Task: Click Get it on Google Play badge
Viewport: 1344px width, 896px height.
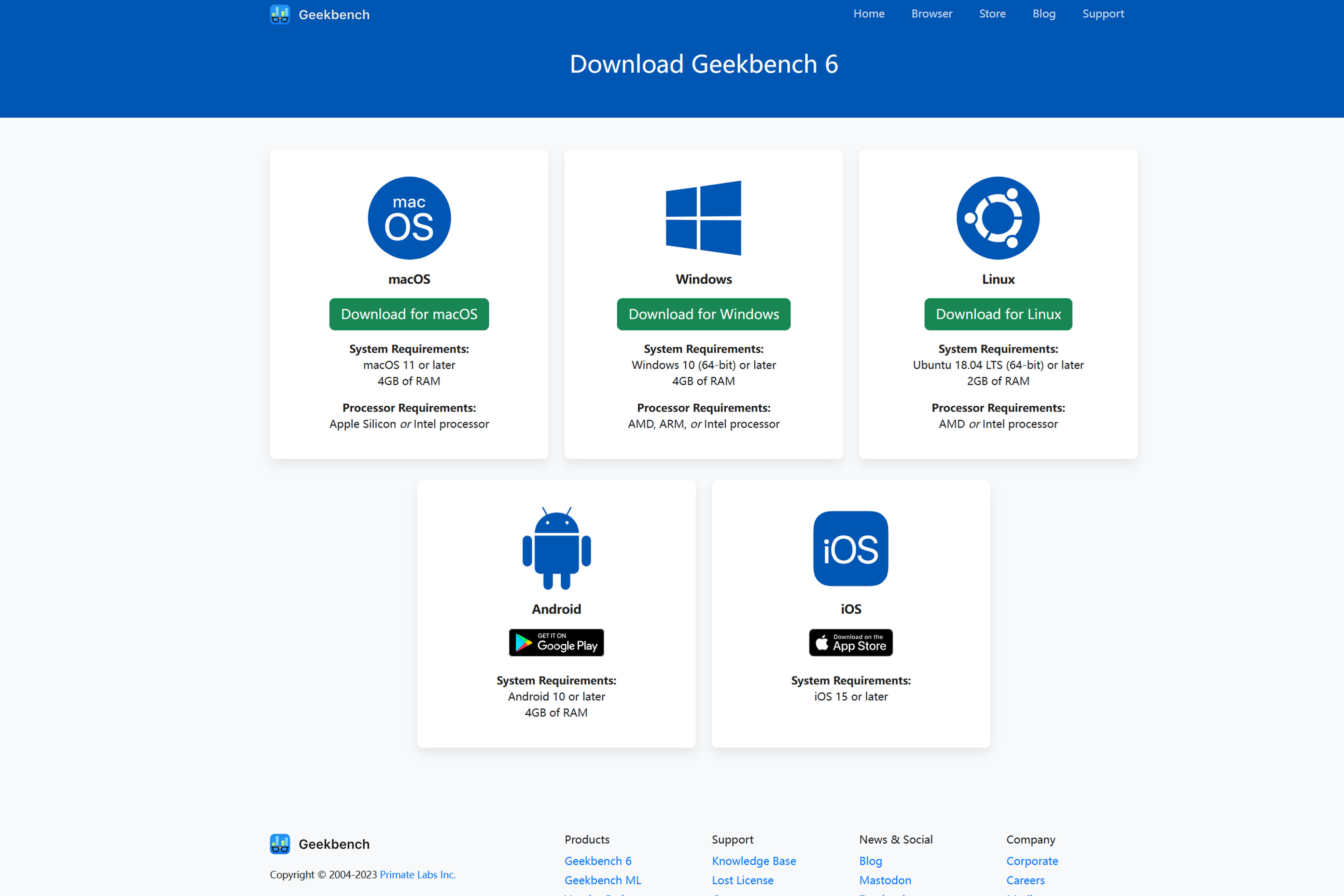Action: [557, 643]
